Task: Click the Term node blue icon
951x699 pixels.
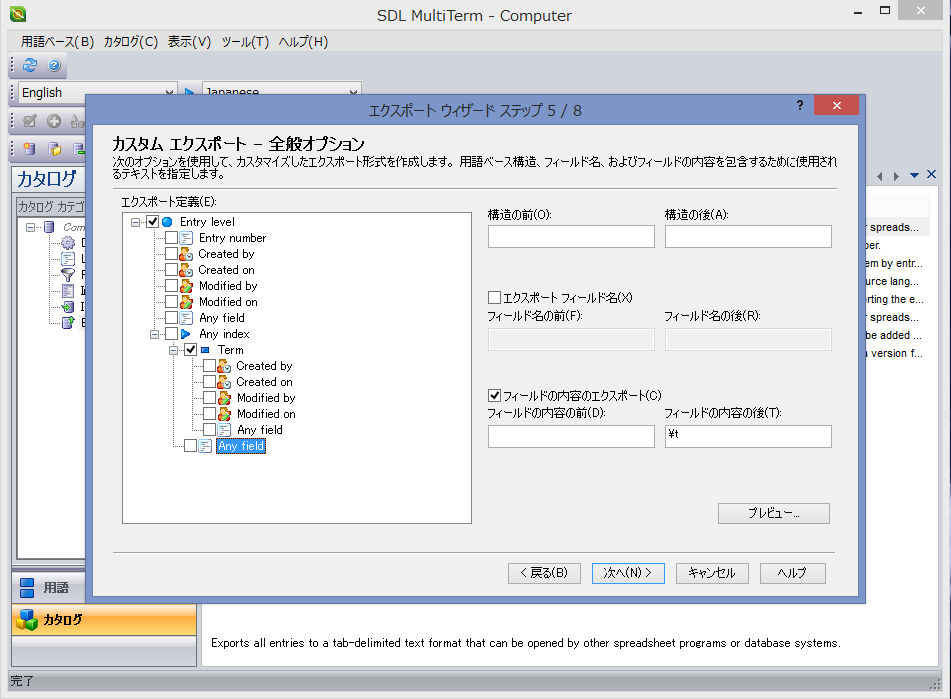Action: point(205,350)
